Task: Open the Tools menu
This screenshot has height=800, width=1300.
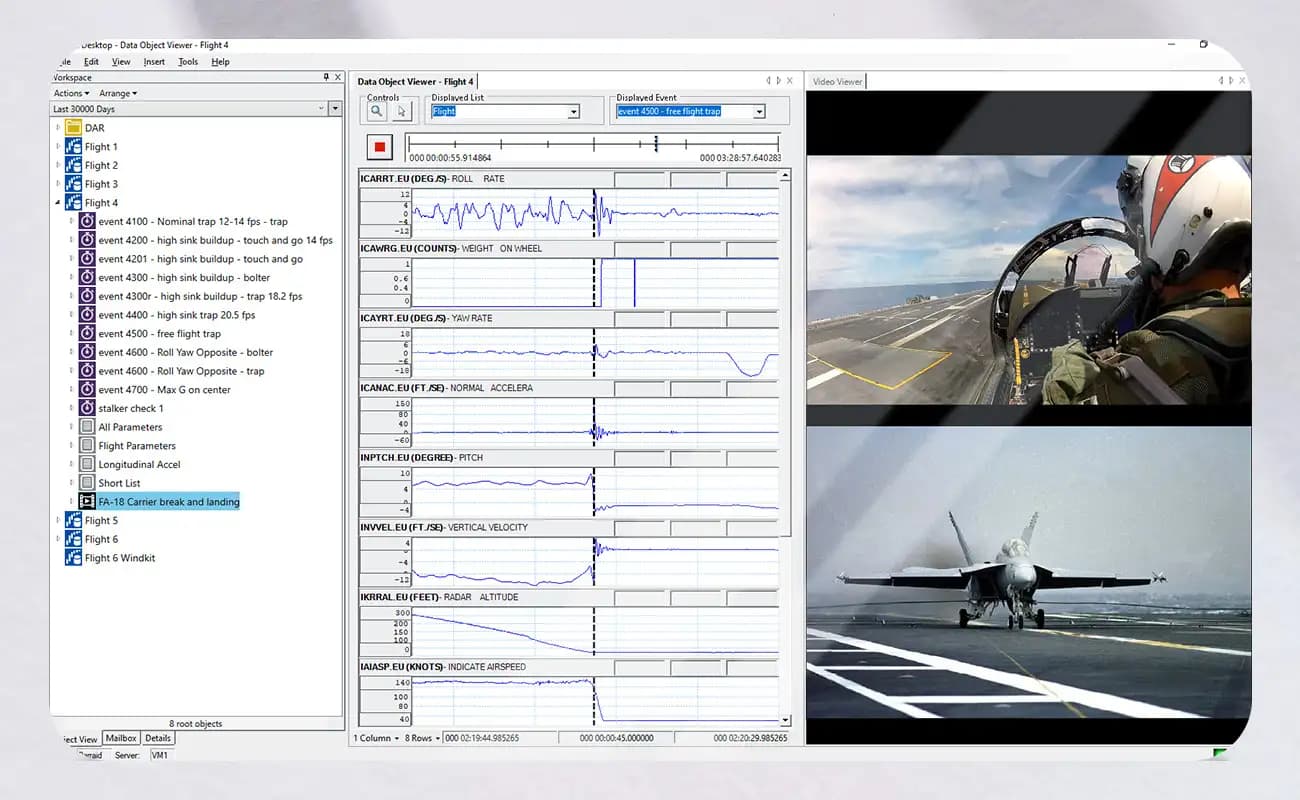Action: coord(188,62)
